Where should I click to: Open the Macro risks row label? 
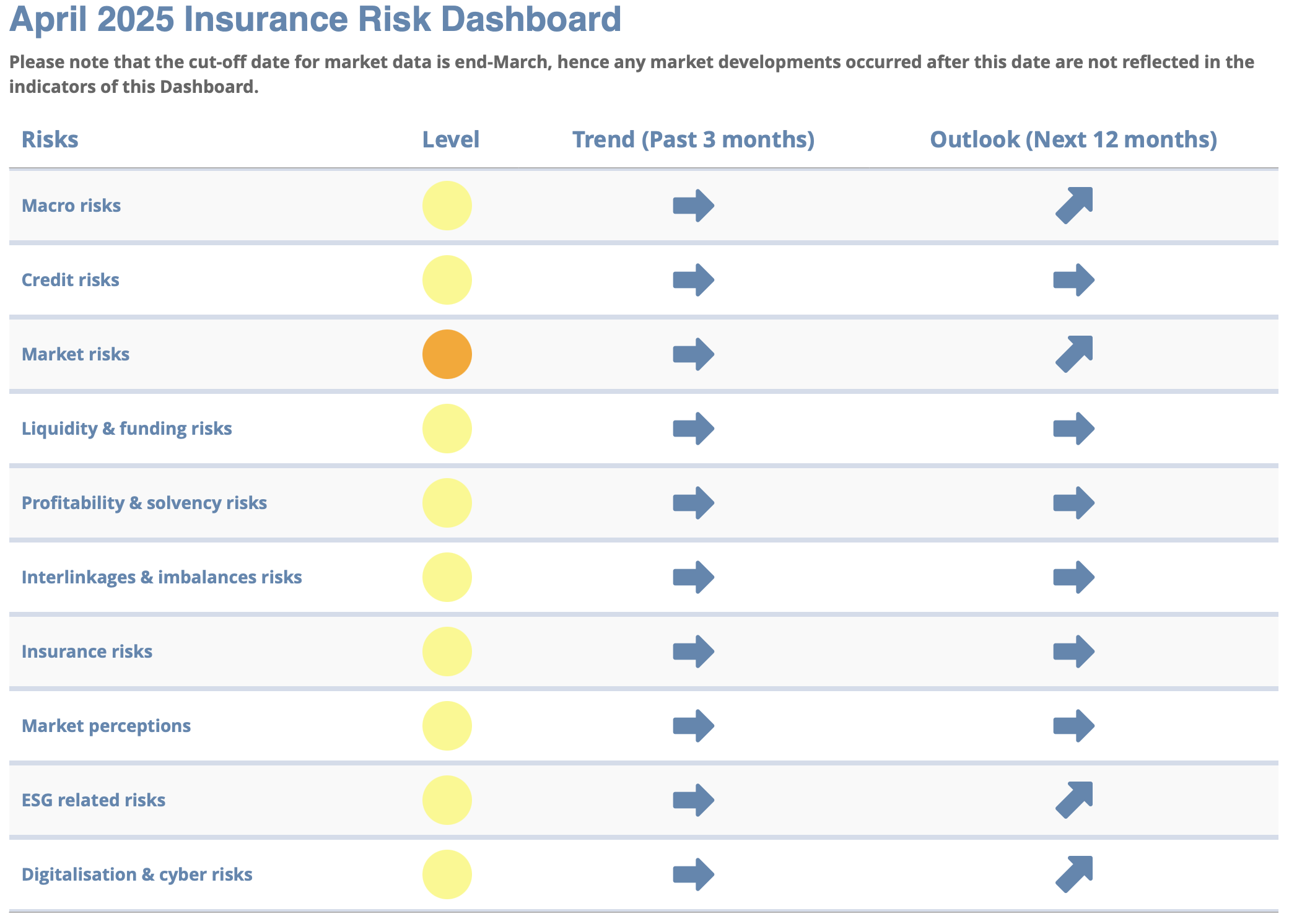click(71, 206)
